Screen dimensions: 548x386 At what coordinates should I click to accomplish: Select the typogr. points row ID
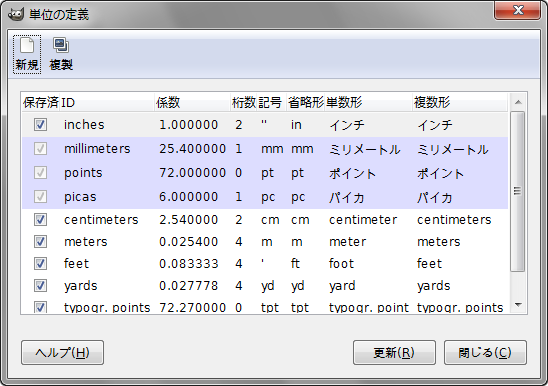[107, 307]
